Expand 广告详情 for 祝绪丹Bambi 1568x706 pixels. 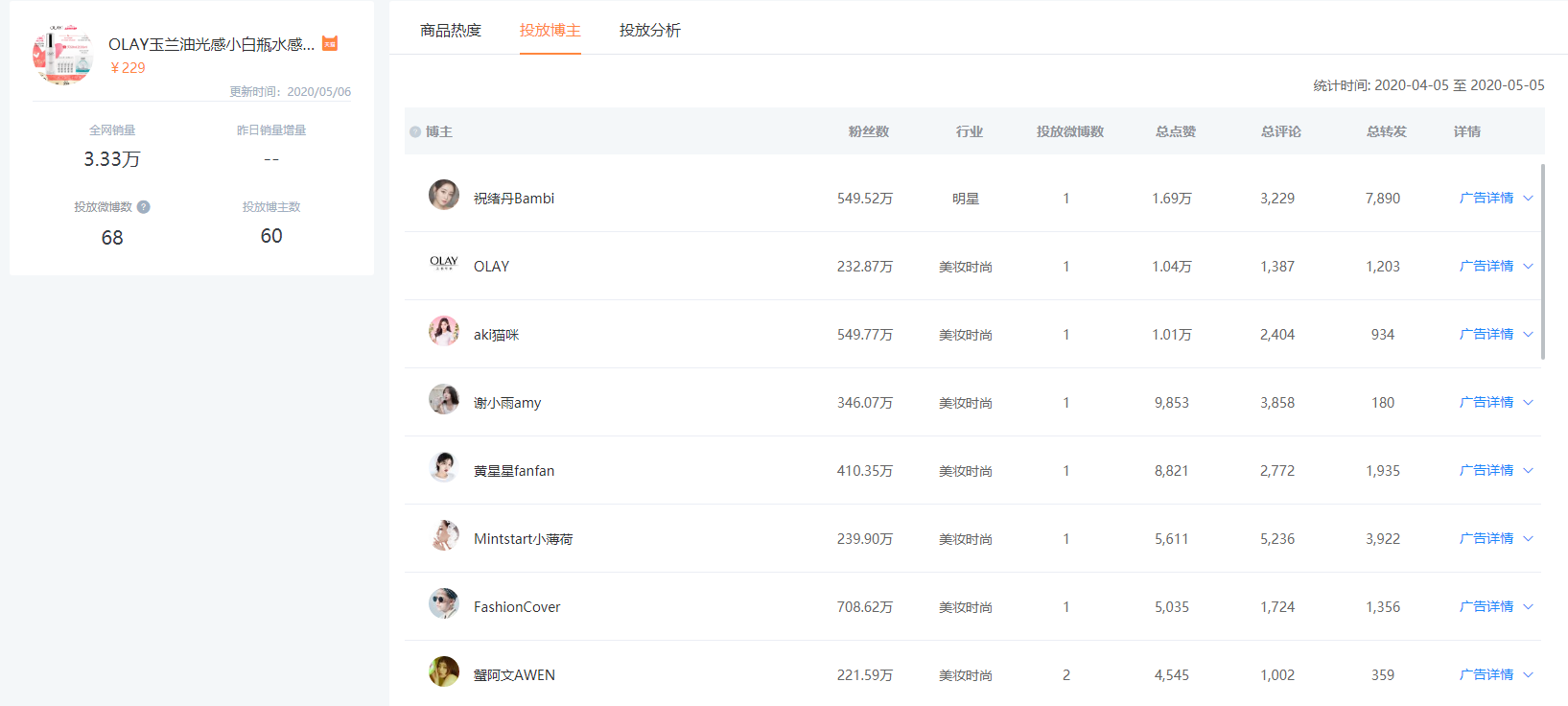1528,199
